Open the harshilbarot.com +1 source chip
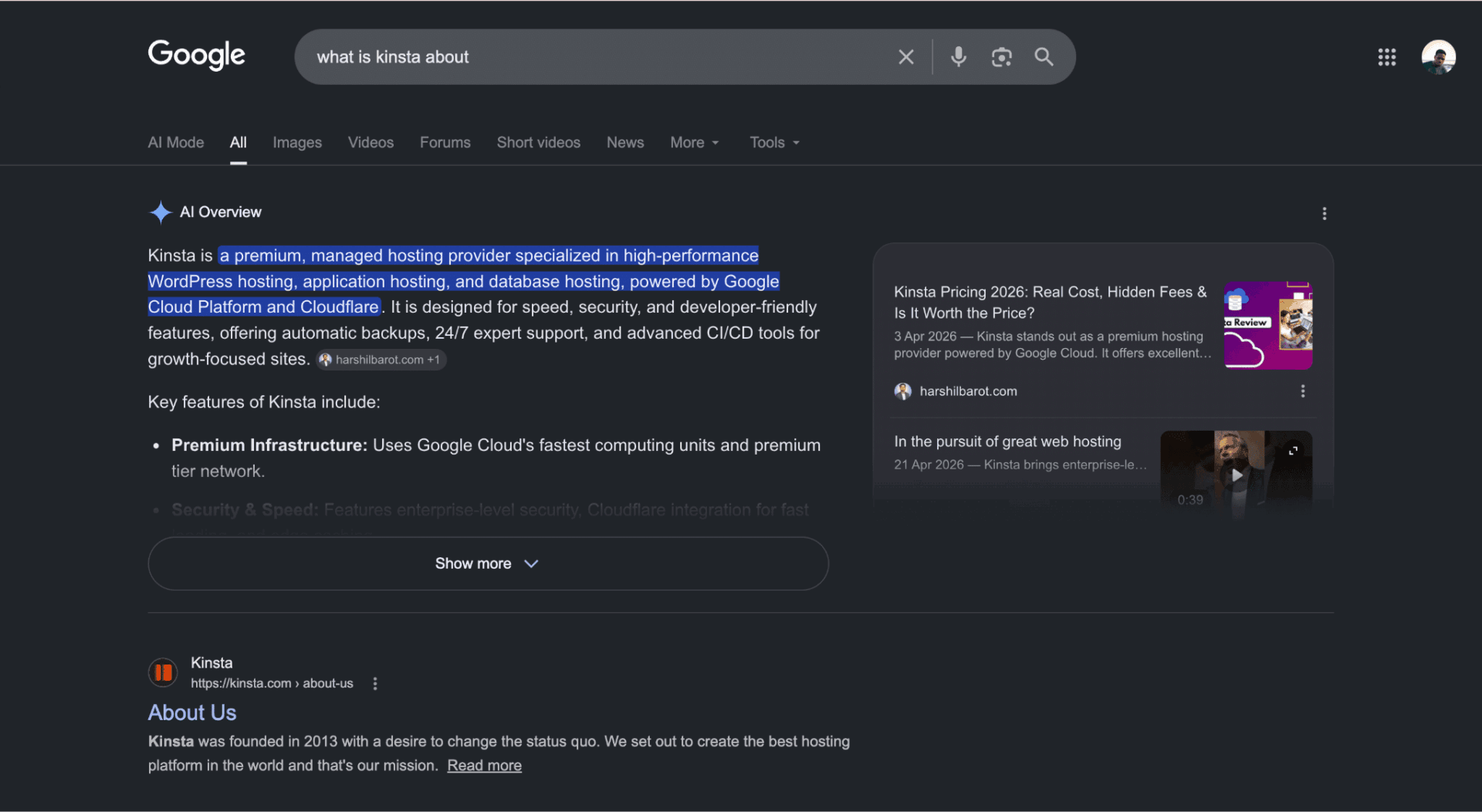Viewport: 1482px width, 812px height. coord(381,360)
